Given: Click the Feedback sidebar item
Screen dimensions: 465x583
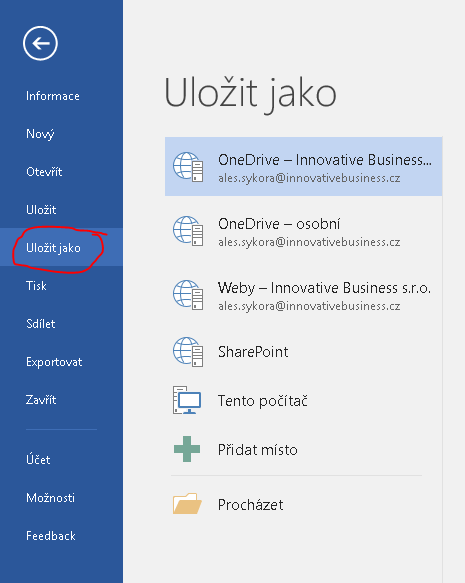Looking at the screenshot, I should pos(51,536).
